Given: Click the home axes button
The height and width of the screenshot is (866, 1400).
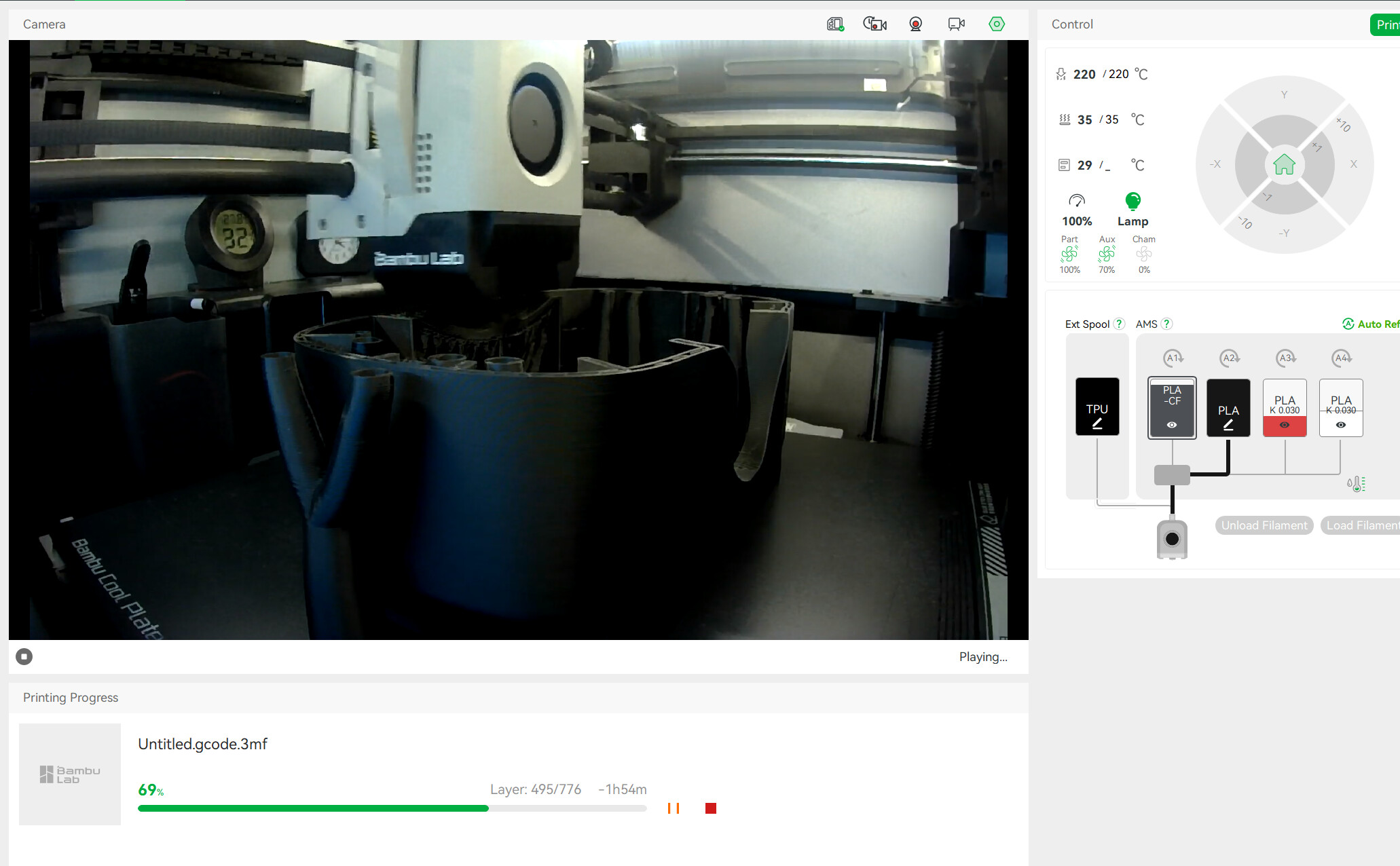Looking at the screenshot, I should (x=1284, y=164).
